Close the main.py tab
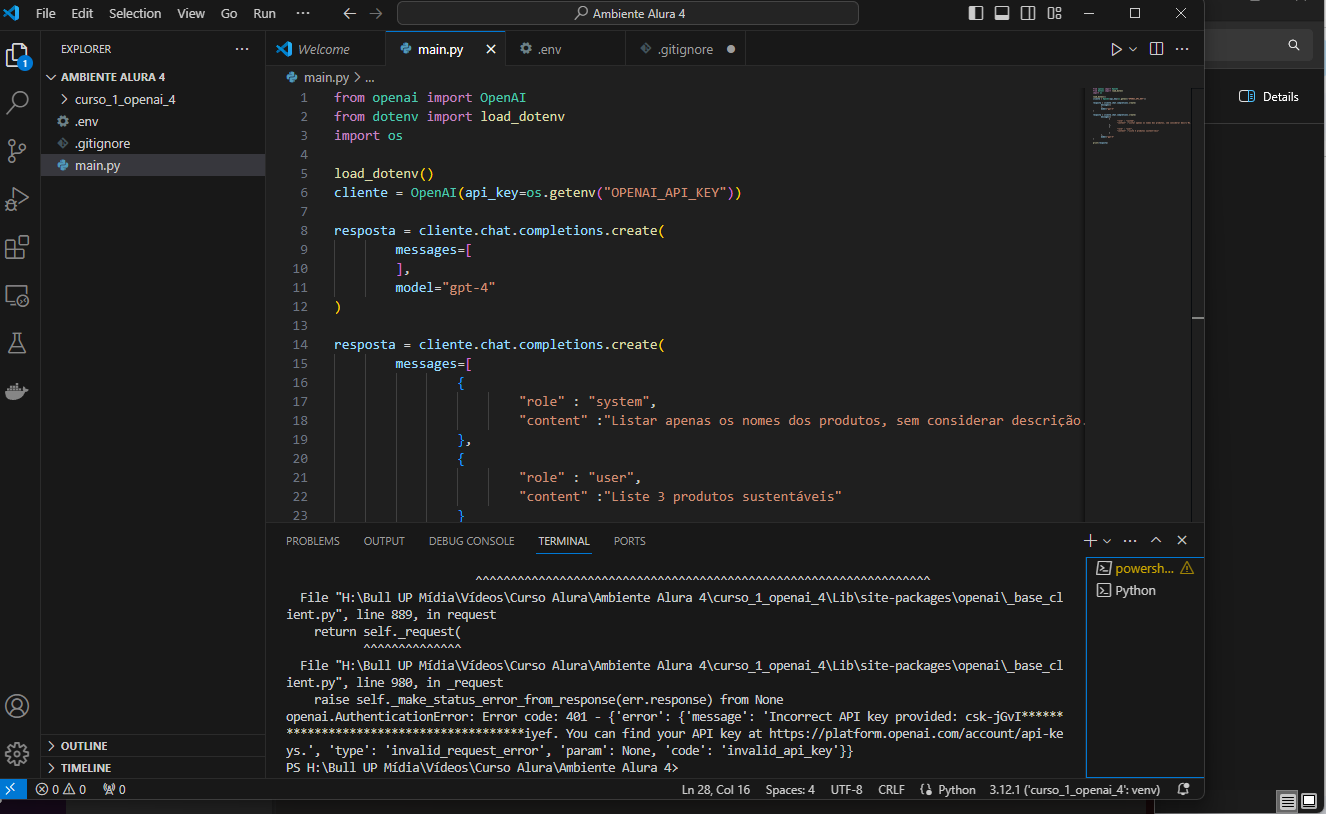Viewport: 1326px width, 814px height. click(489, 49)
